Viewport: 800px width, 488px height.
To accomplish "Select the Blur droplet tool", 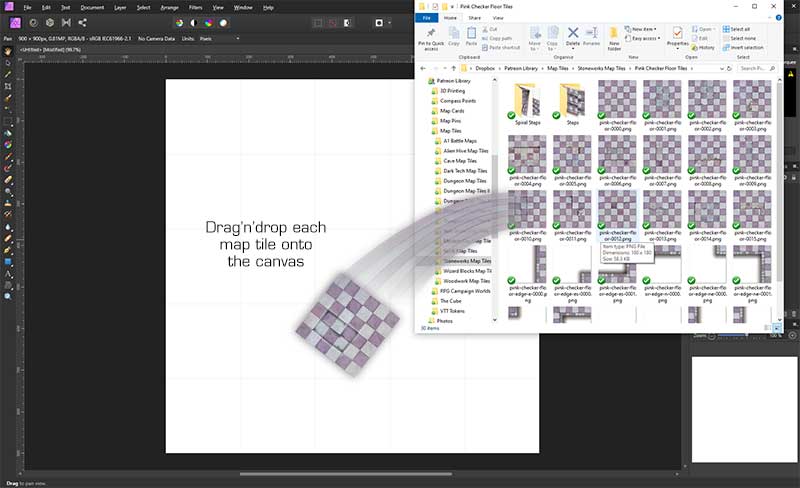I will (8, 227).
